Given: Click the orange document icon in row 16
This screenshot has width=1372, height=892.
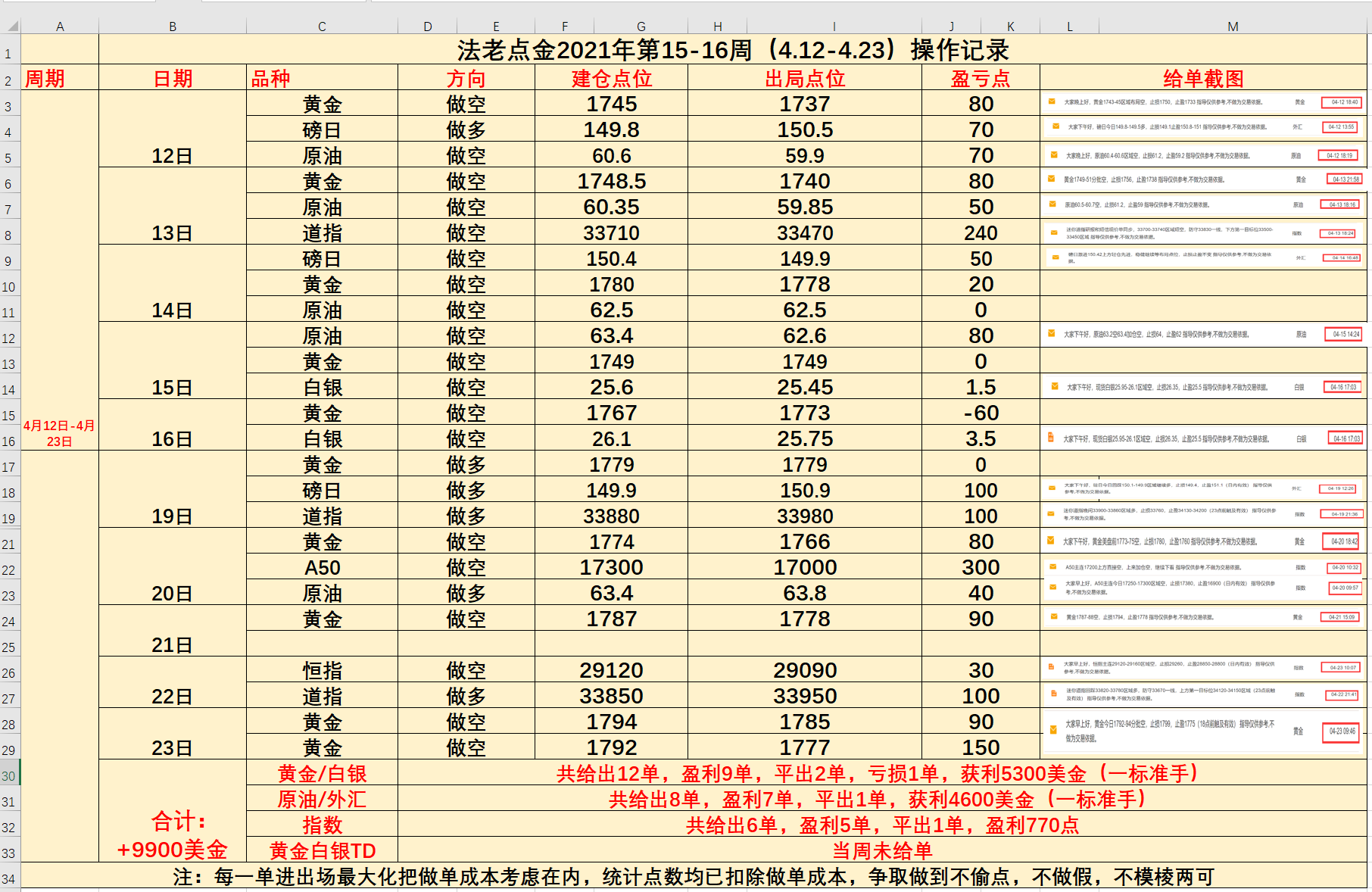Looking at the screenshot, I should (x=1051, y=438).
